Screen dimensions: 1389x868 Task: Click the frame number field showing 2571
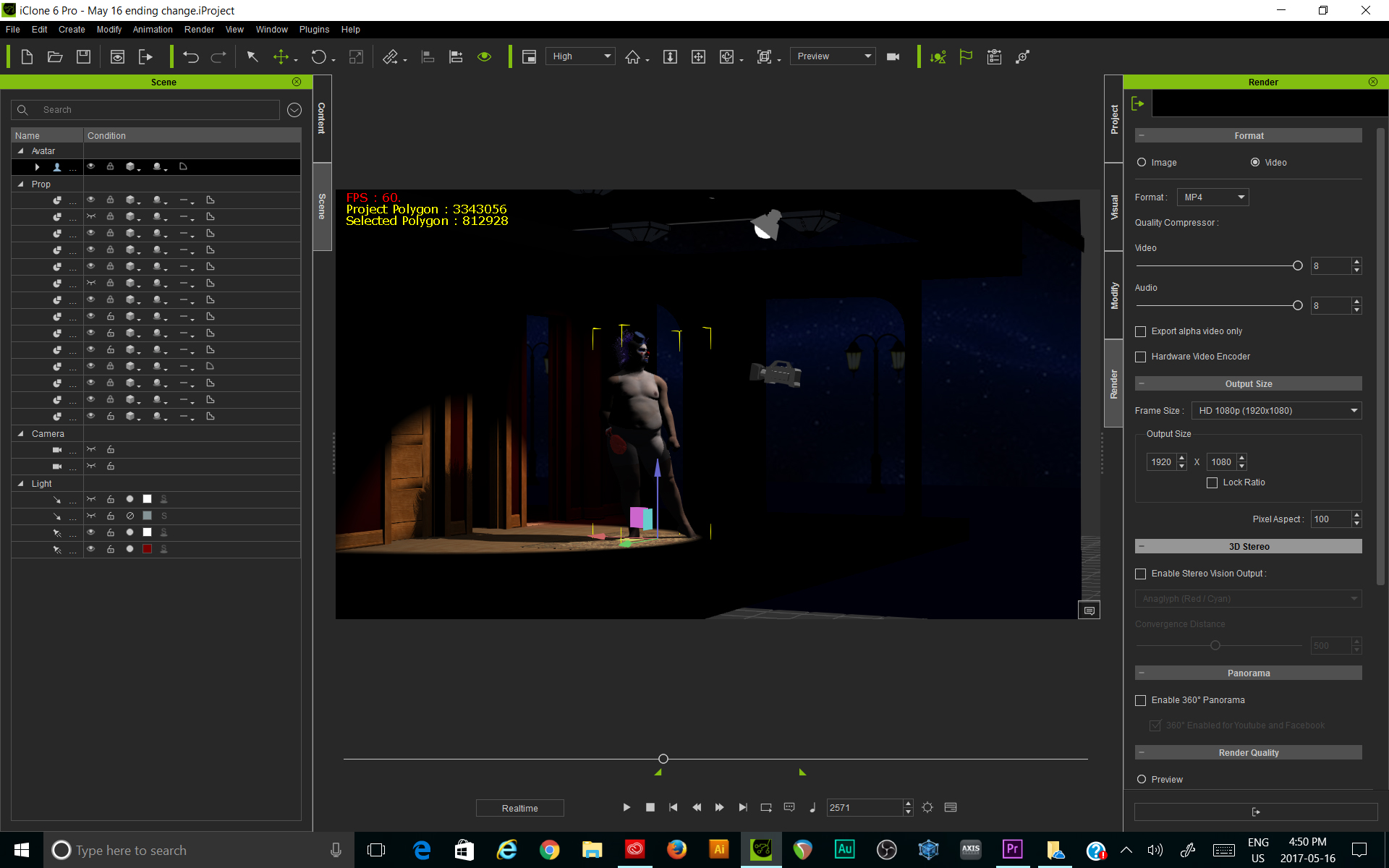(865, 807)
